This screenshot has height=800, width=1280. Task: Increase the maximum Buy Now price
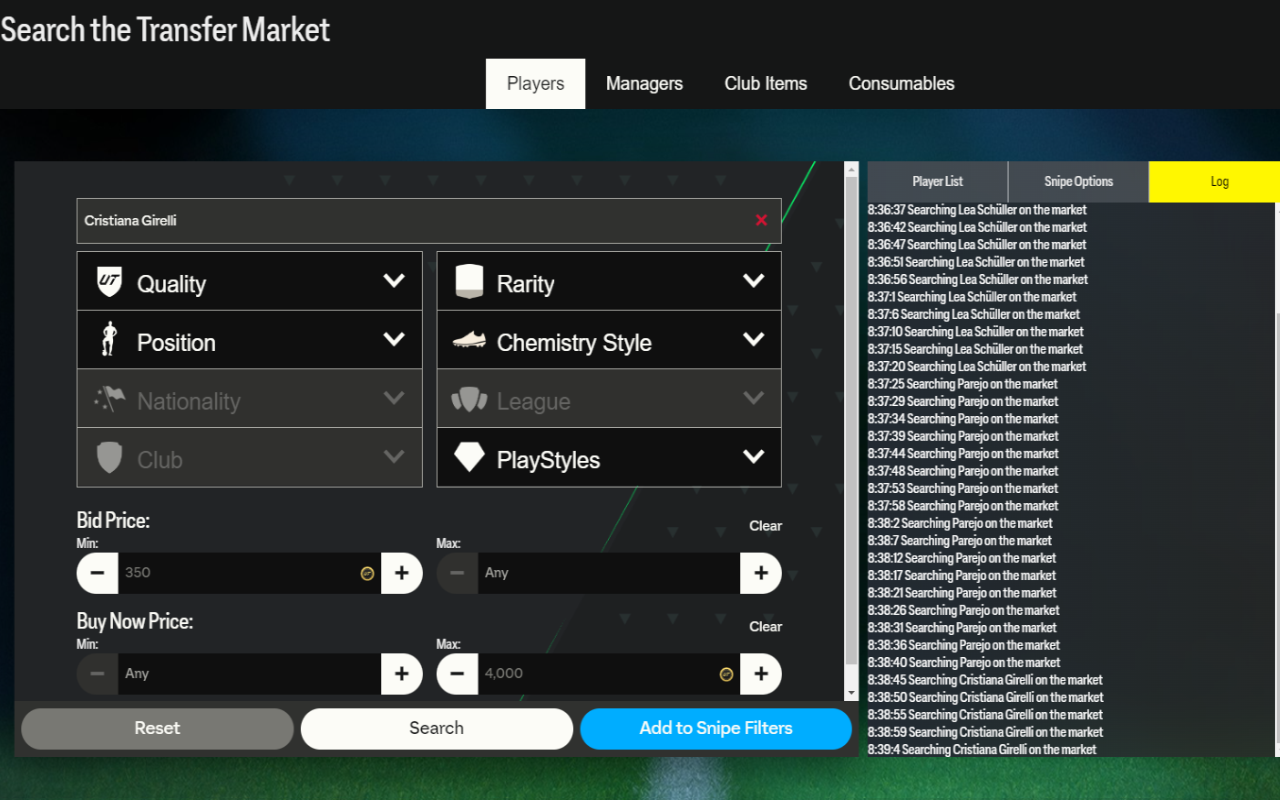(761, 674)
